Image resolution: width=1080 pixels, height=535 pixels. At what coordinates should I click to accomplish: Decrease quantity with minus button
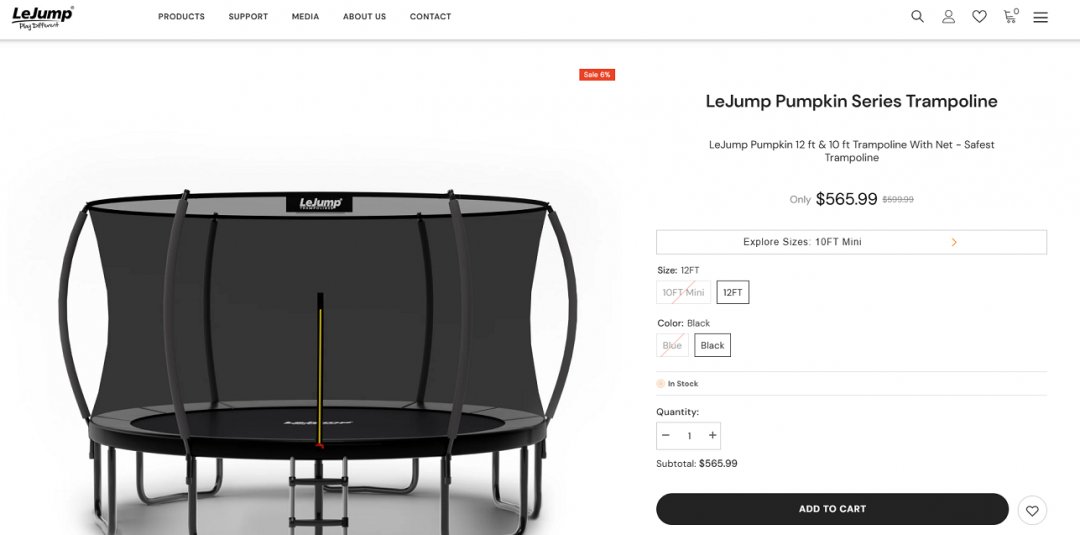coord(665,435)
